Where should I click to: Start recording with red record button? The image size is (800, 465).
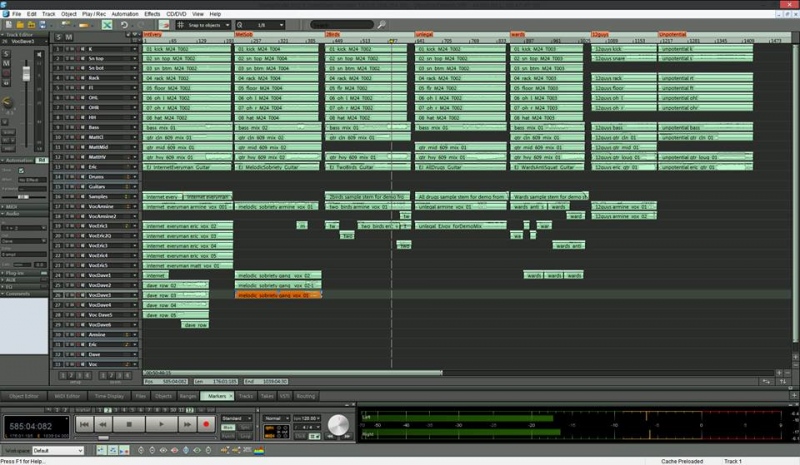click(x=206, y=424)
